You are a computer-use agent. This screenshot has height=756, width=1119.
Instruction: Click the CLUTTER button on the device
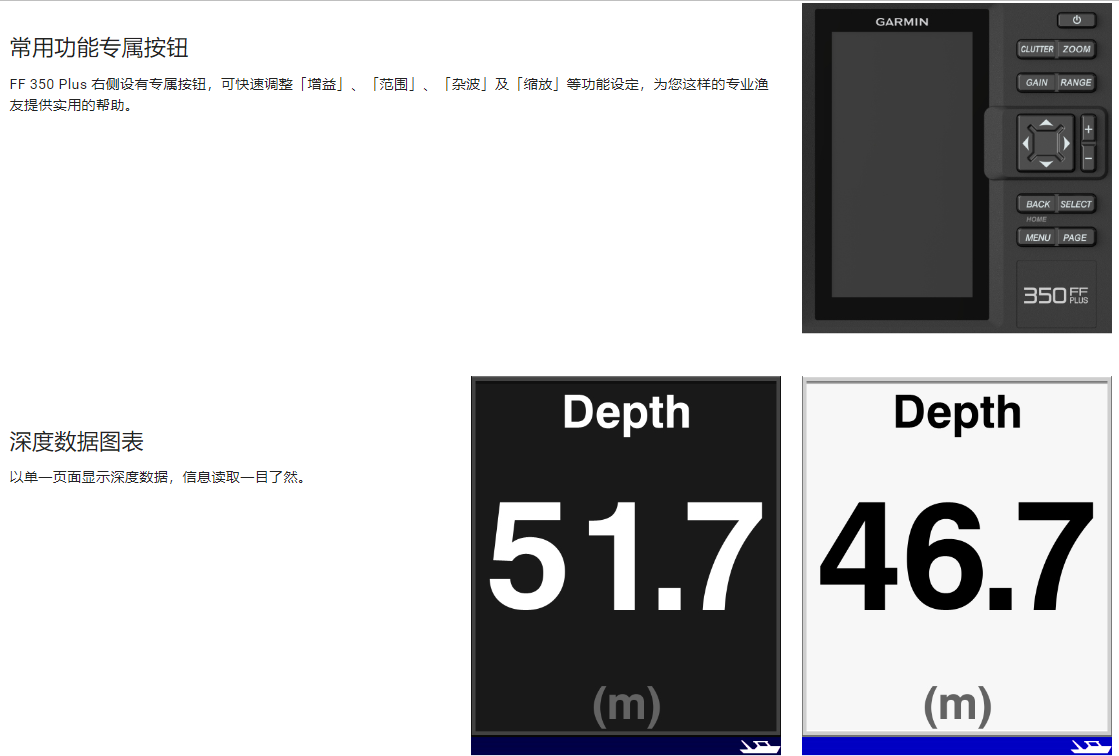tap(1036, 49)
